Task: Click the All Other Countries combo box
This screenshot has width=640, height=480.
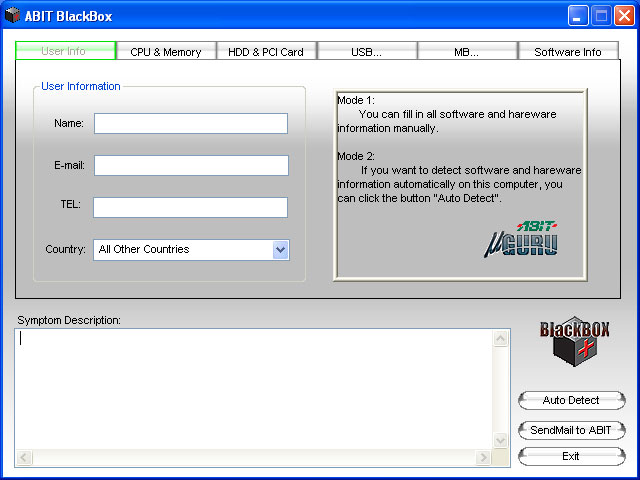Action: click(191, 250)
